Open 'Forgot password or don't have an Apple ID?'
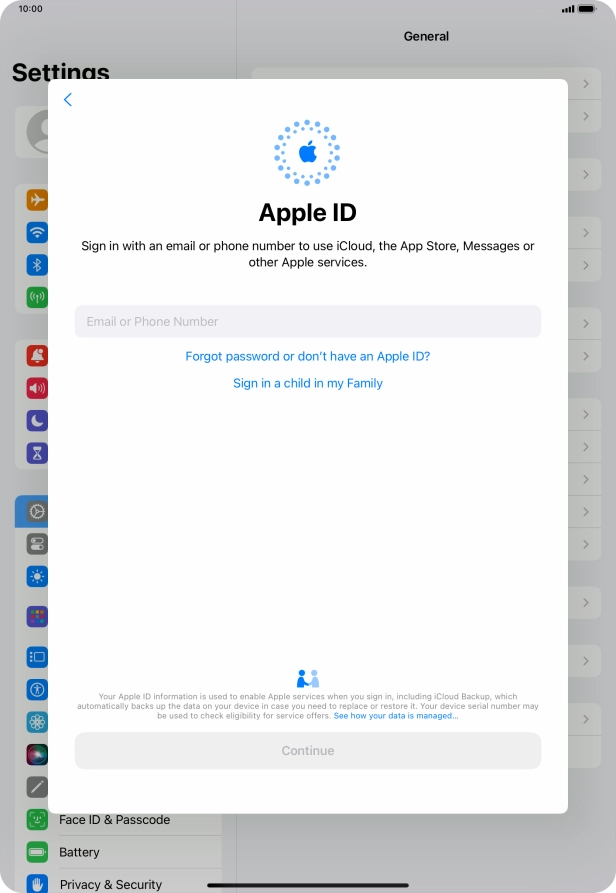 click(307, 356)
